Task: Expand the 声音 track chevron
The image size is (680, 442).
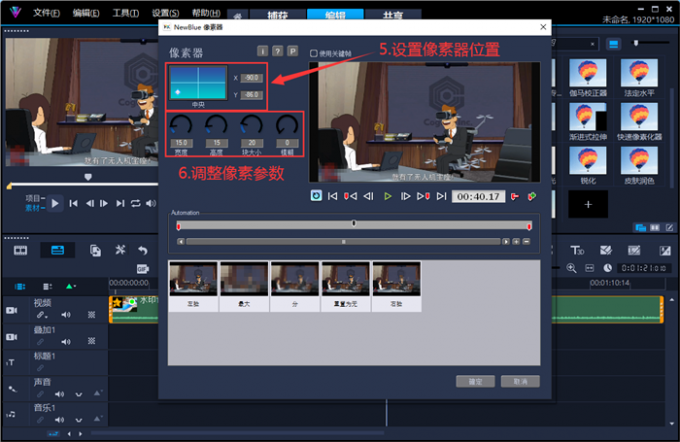Action: (78, 395)
